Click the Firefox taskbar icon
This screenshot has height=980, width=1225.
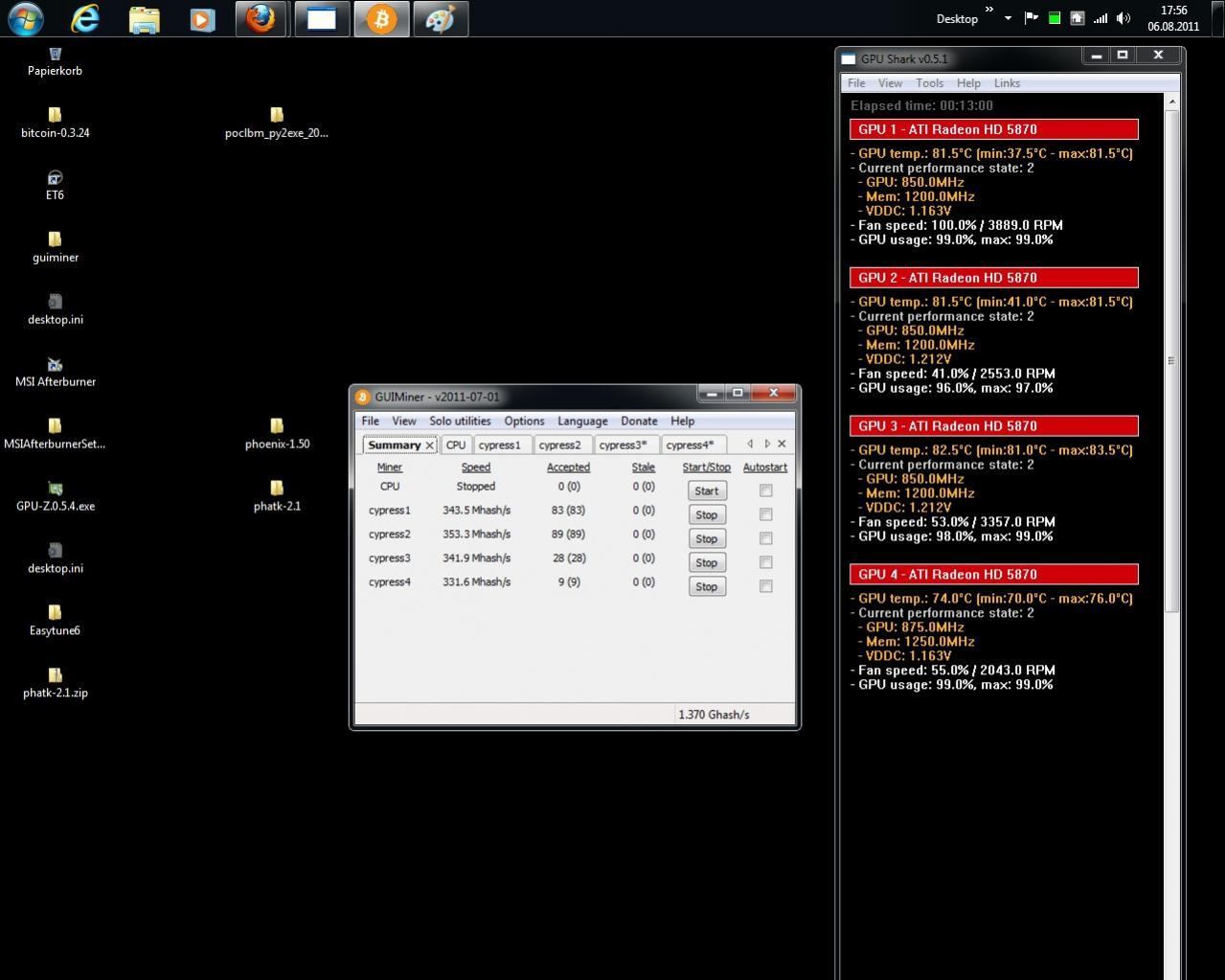pos(261,19)
